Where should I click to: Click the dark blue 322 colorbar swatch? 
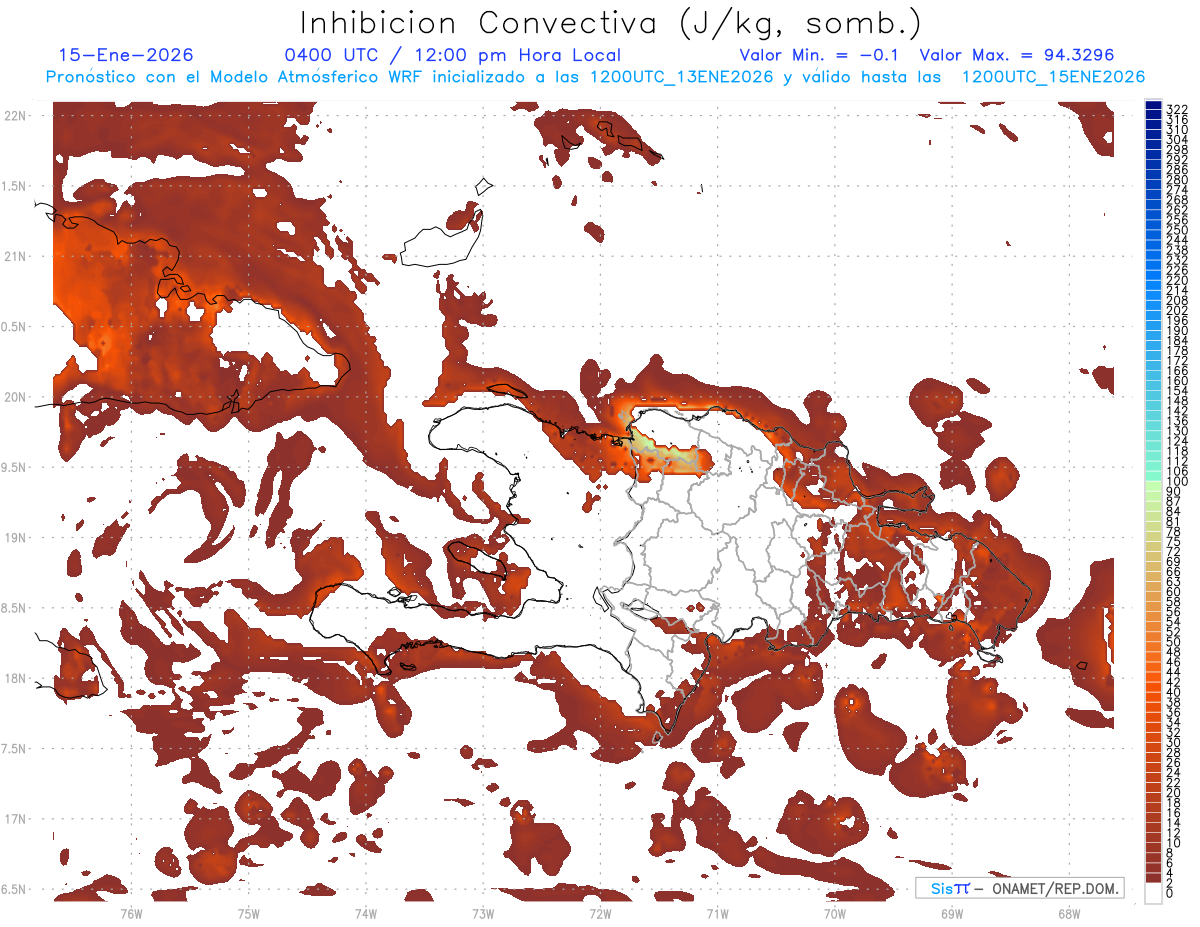1153,106
